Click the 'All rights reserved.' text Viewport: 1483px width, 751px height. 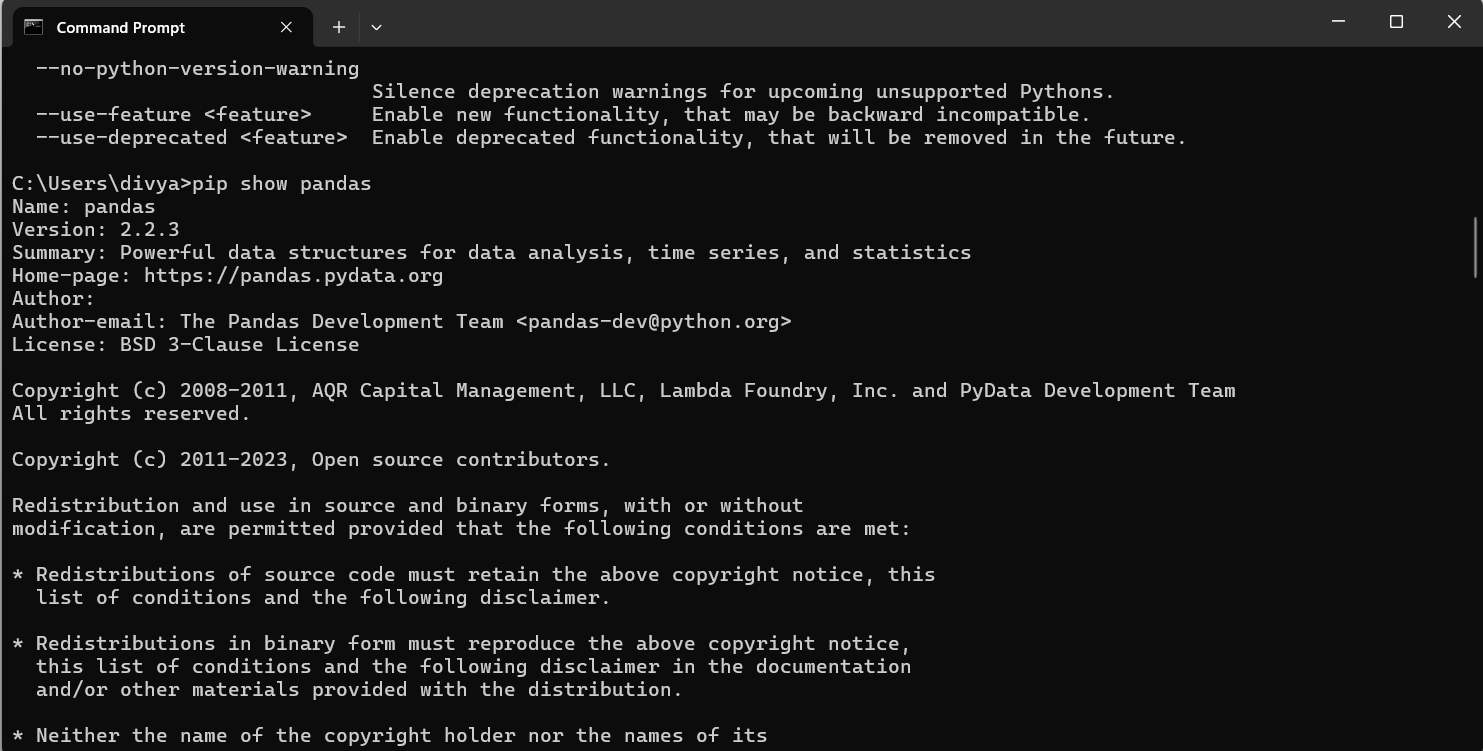[x=131, y=413]
